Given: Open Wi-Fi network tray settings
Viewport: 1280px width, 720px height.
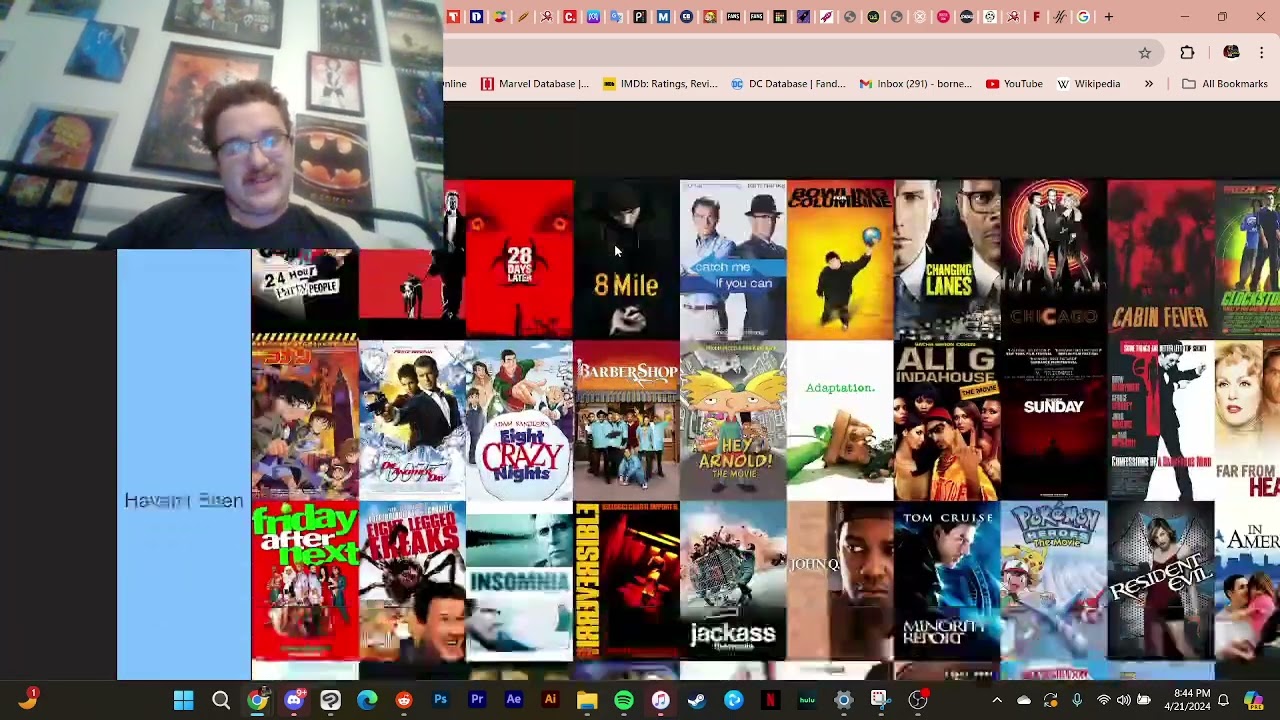Looking at the screenshot, I should click(1103, 700).
